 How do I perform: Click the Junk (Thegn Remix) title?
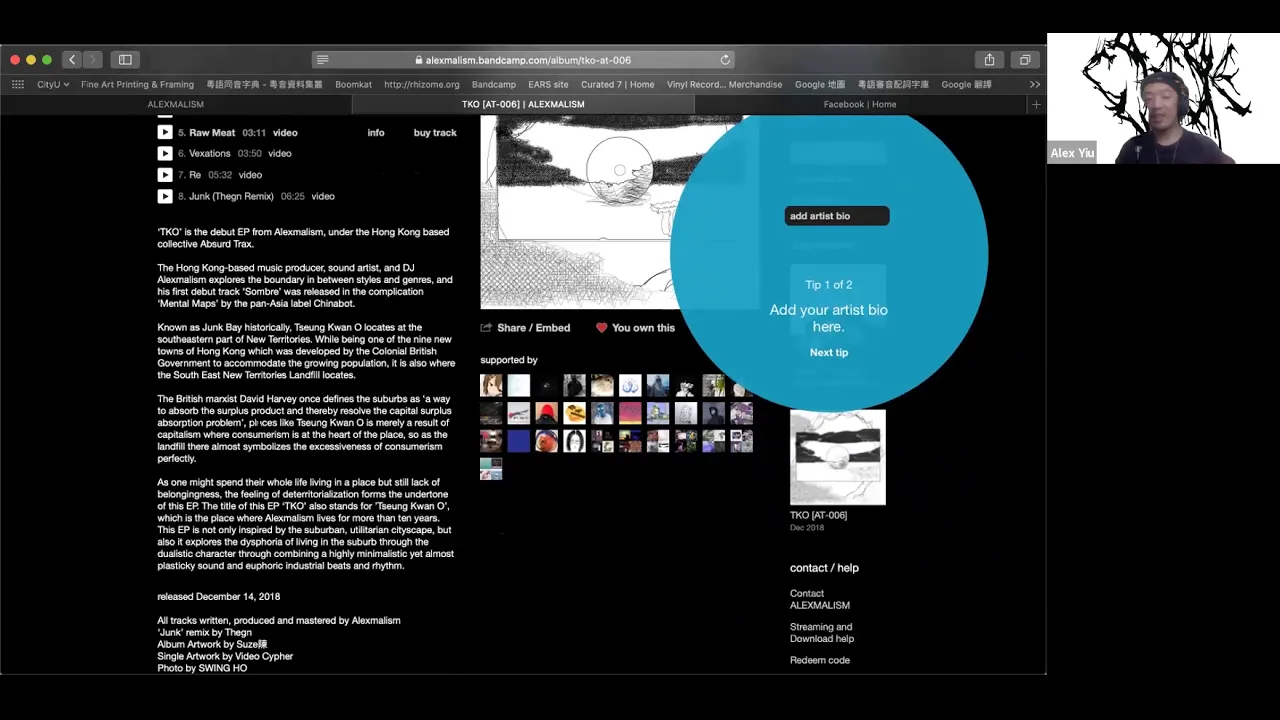coord(231,197)
